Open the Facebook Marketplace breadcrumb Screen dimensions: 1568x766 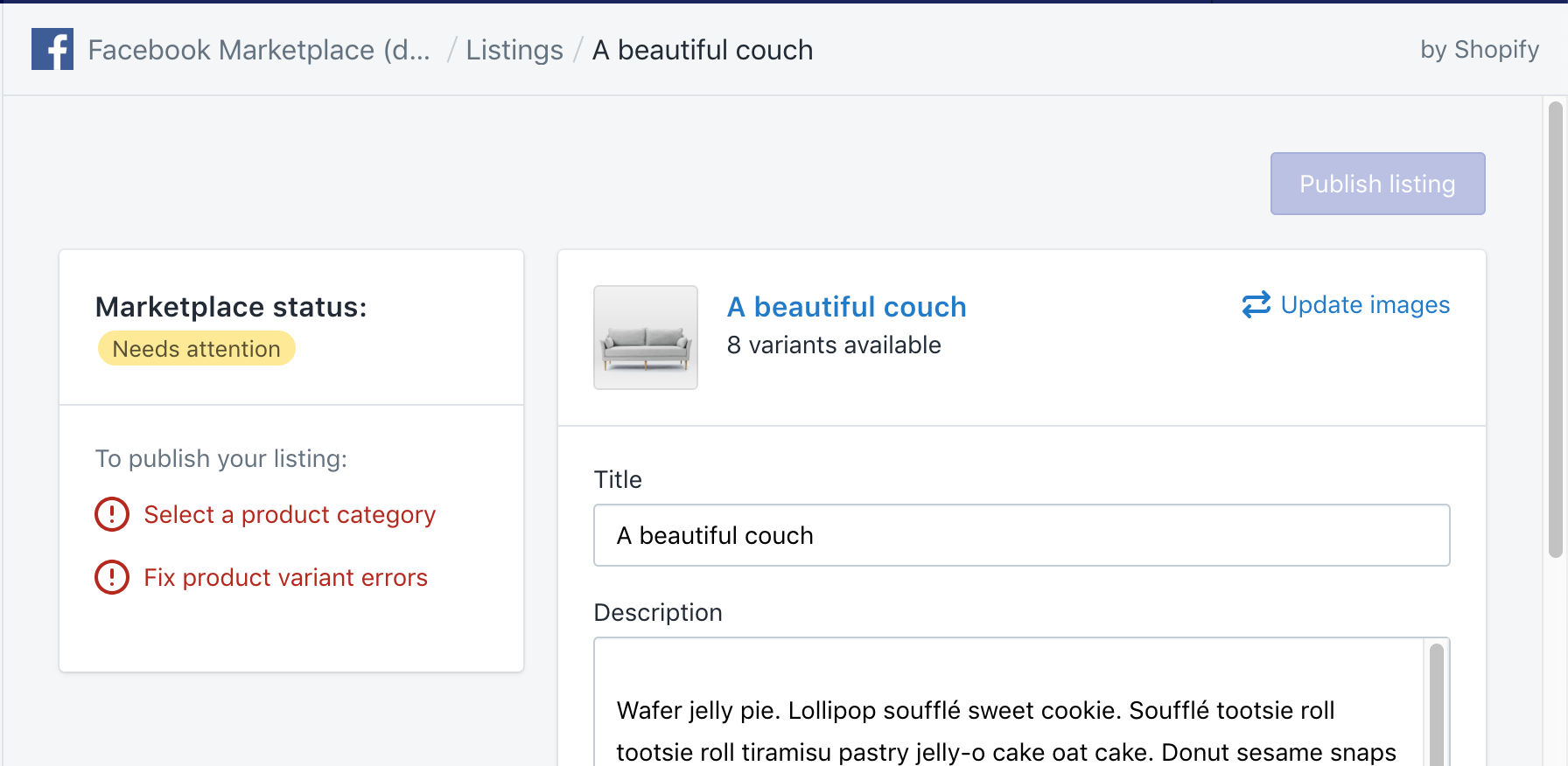259,50
